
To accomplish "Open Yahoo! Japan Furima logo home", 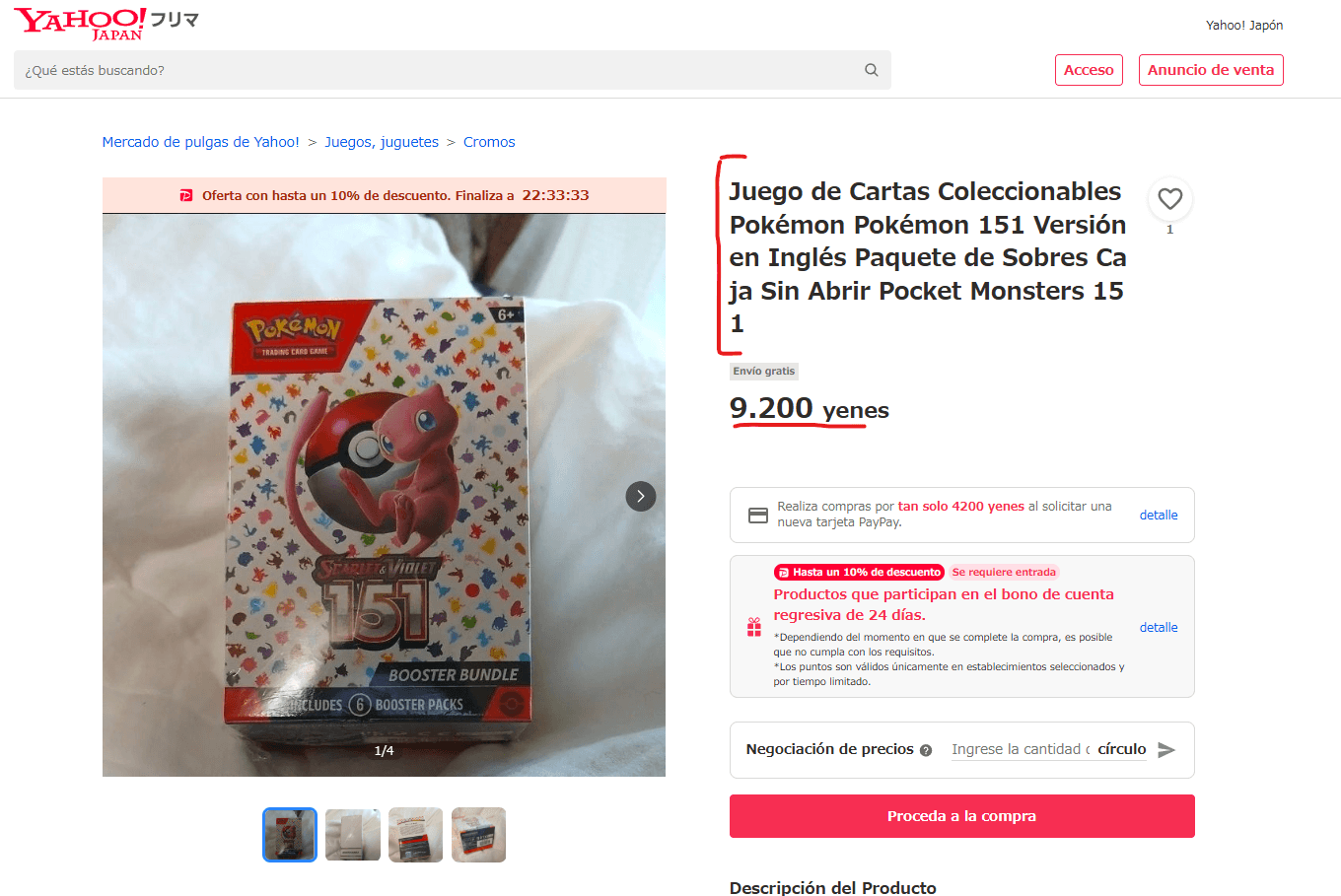I will click(x=106, y=24).
